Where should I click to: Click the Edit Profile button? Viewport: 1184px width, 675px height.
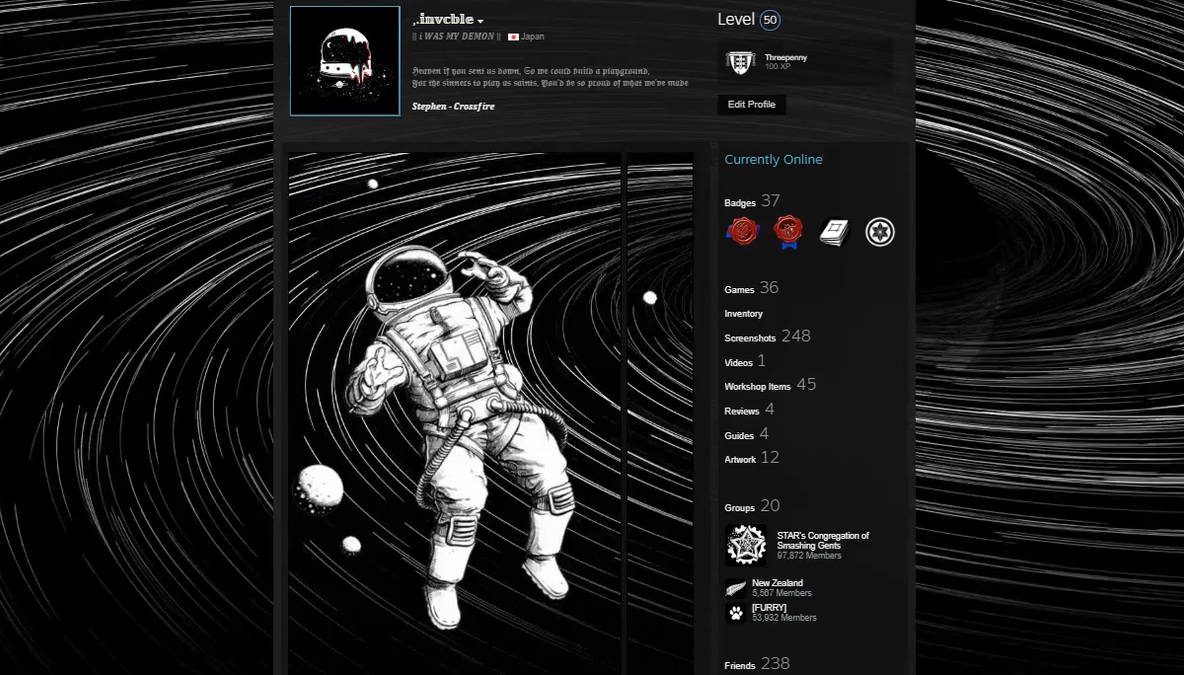tap(751, 104)
